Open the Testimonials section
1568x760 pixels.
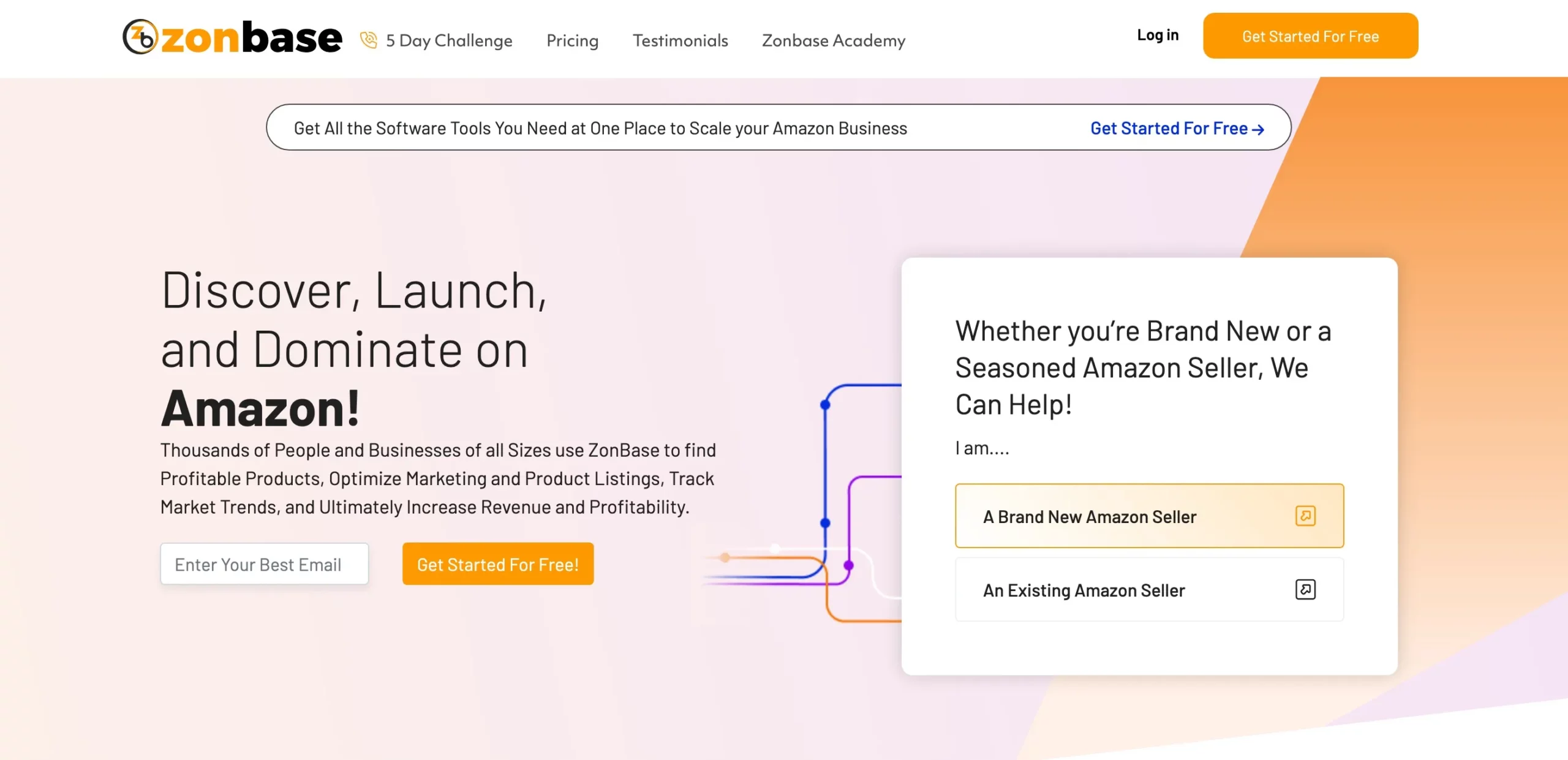point(680,40)
